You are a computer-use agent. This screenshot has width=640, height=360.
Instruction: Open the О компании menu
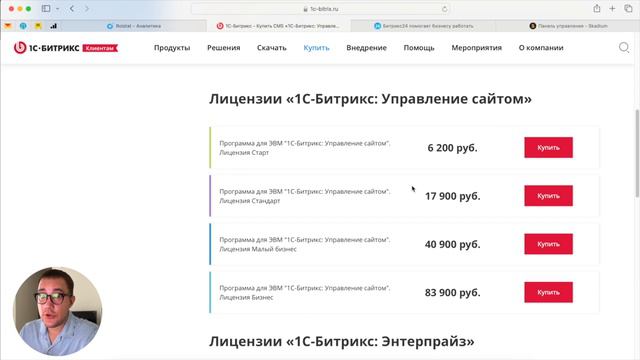click(x=541, y=48)
